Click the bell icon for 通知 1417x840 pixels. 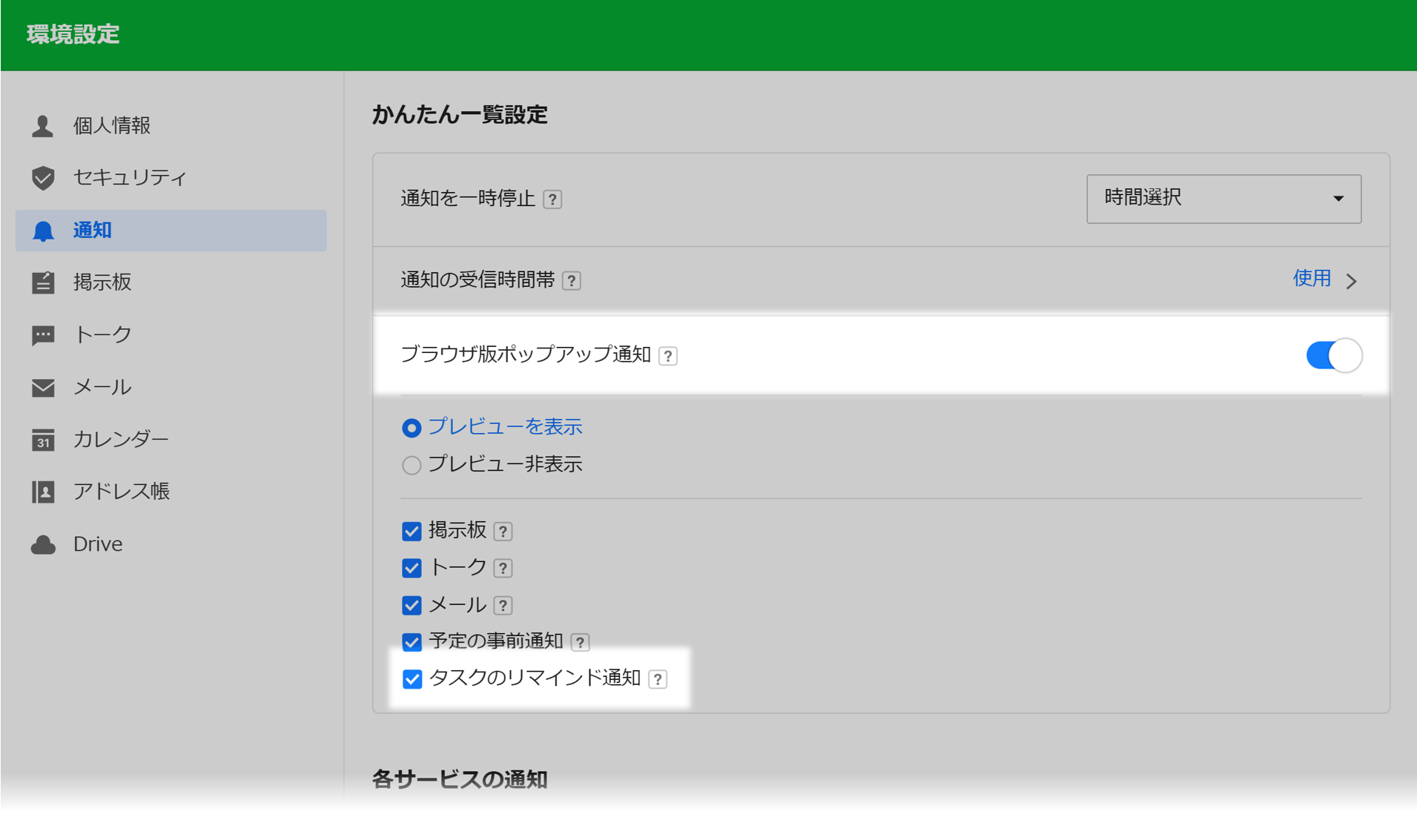click(x=43, y=231)
